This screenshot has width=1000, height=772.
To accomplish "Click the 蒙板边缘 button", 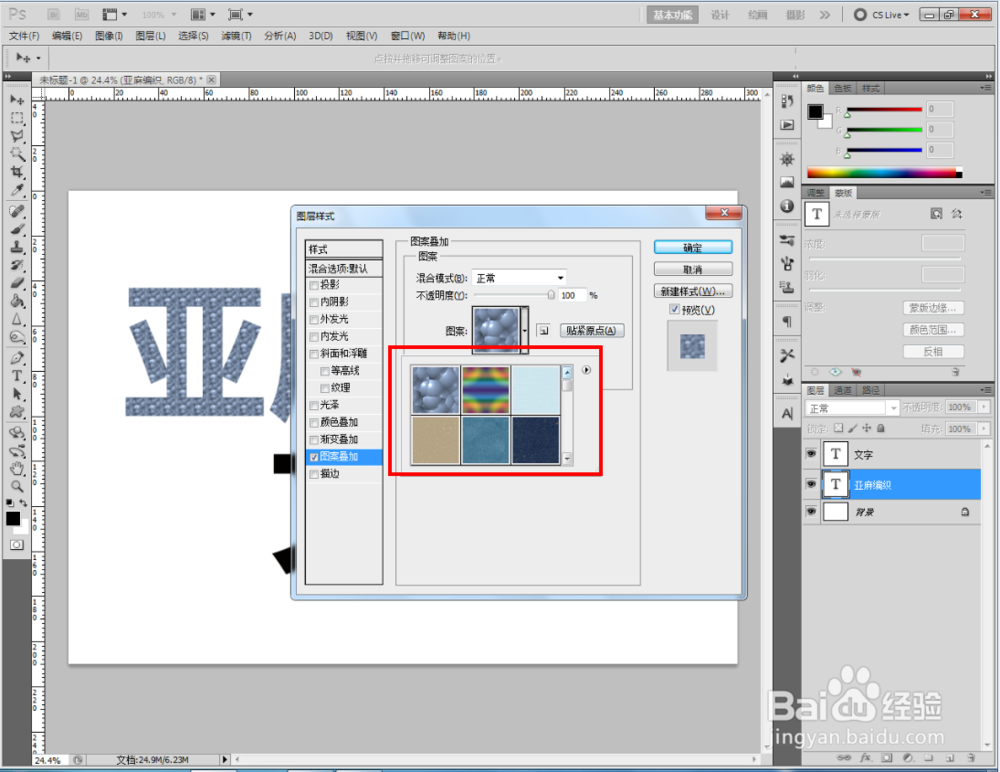I will pyautogui.click(x=933, y=308).
